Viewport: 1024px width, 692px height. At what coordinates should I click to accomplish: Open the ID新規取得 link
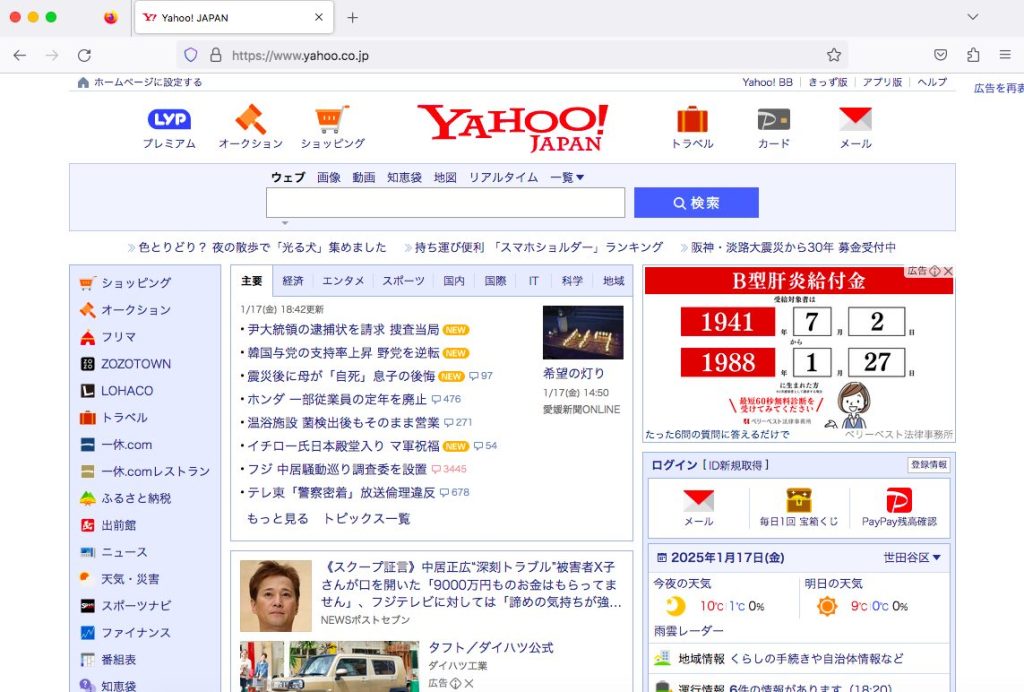point(735,465)
